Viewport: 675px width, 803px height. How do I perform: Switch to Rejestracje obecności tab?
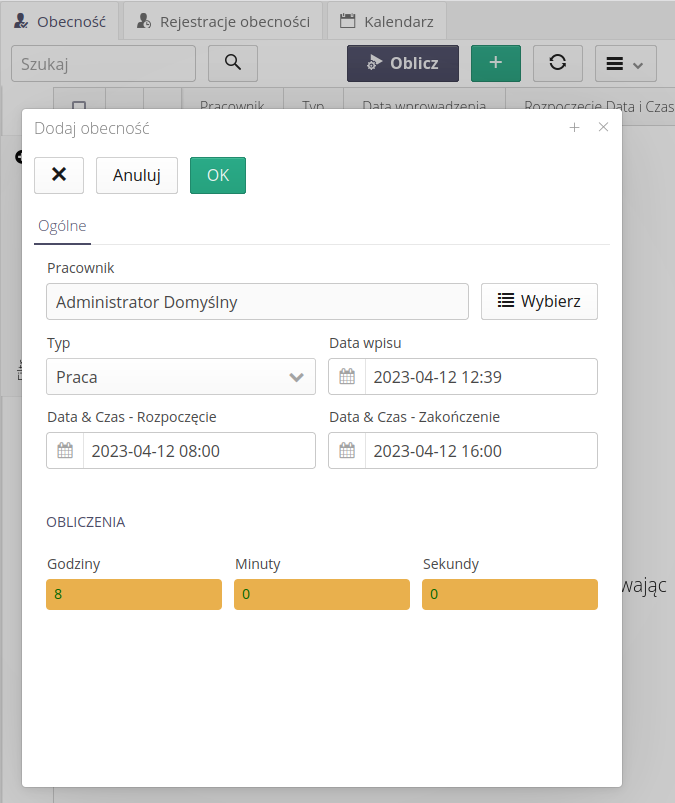click(223, 20)
